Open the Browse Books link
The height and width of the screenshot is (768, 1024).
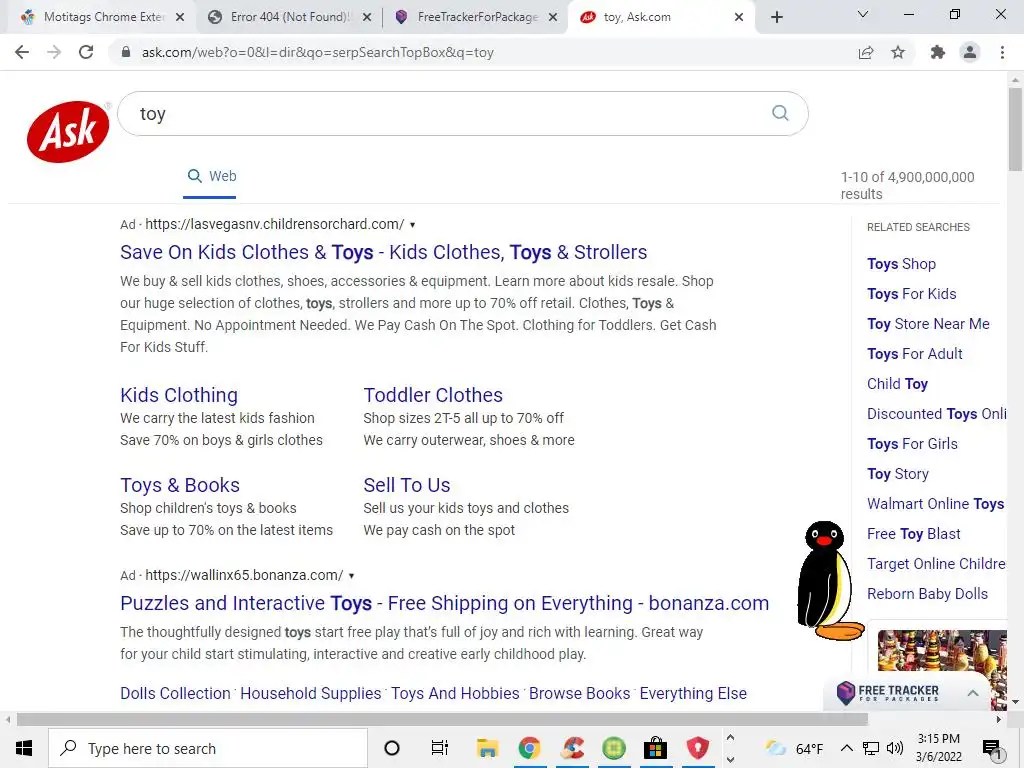[579, 694]
